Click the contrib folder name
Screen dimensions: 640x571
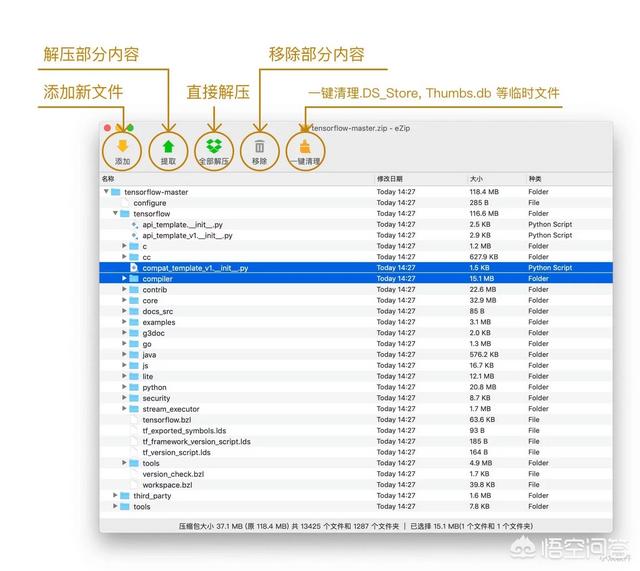[155, 289]
